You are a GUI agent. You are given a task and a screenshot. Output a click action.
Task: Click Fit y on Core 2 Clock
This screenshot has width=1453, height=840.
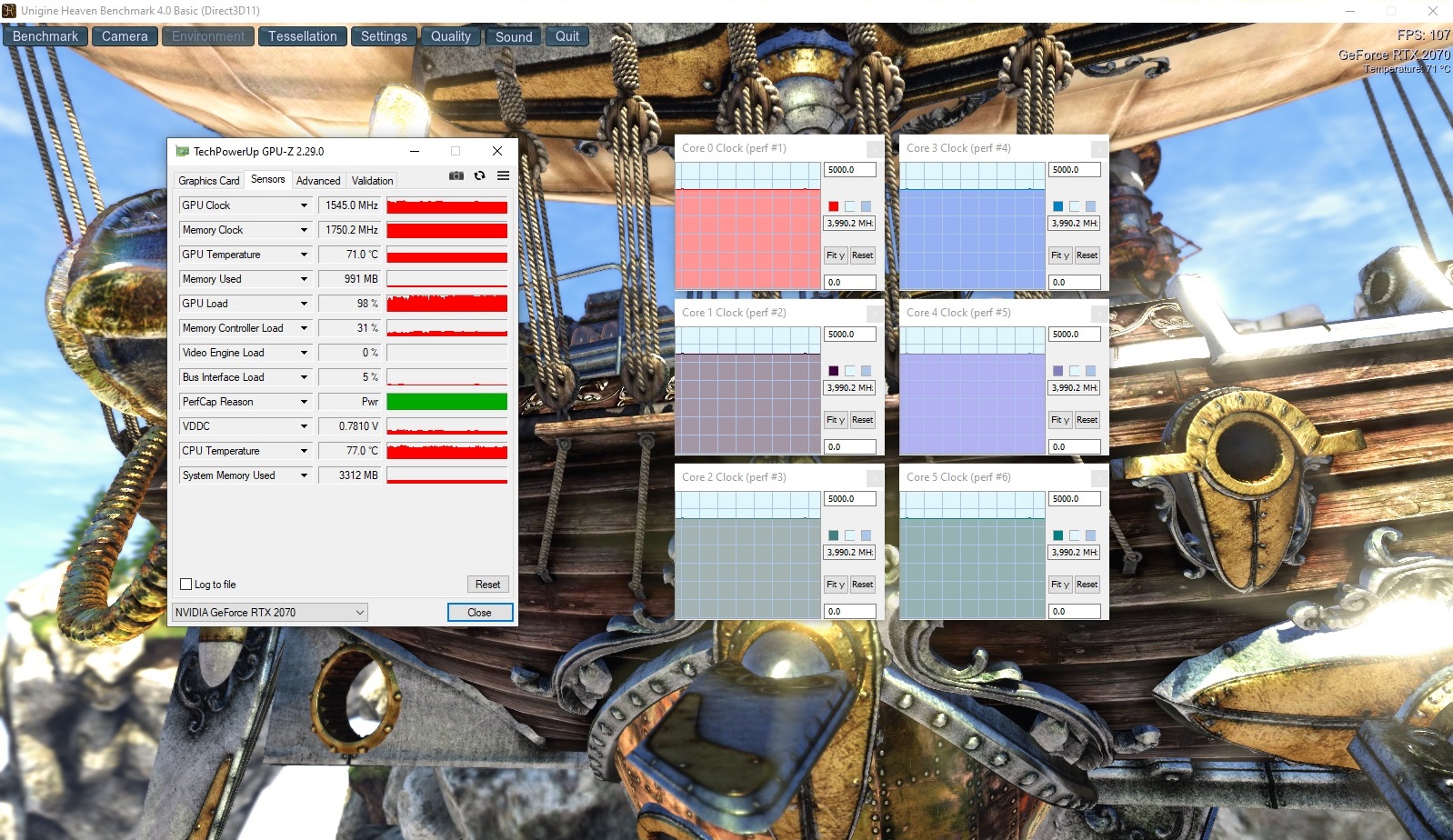[836, 585]
